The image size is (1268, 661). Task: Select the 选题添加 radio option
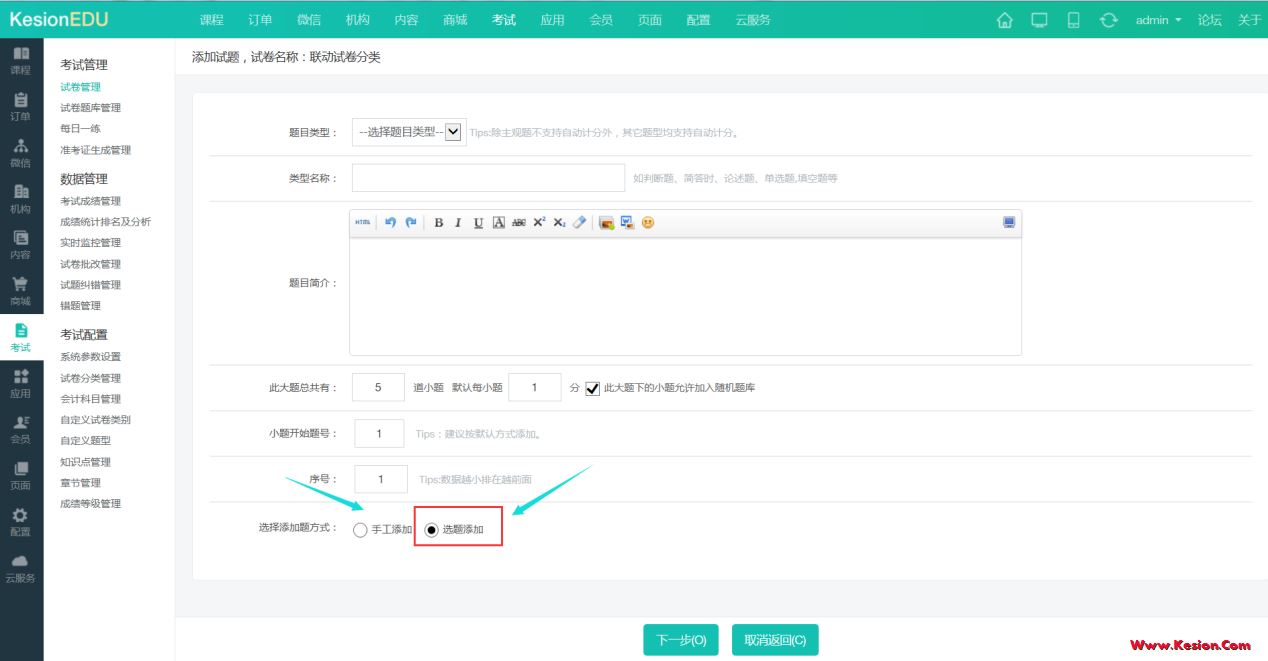(x=432, y=530)
